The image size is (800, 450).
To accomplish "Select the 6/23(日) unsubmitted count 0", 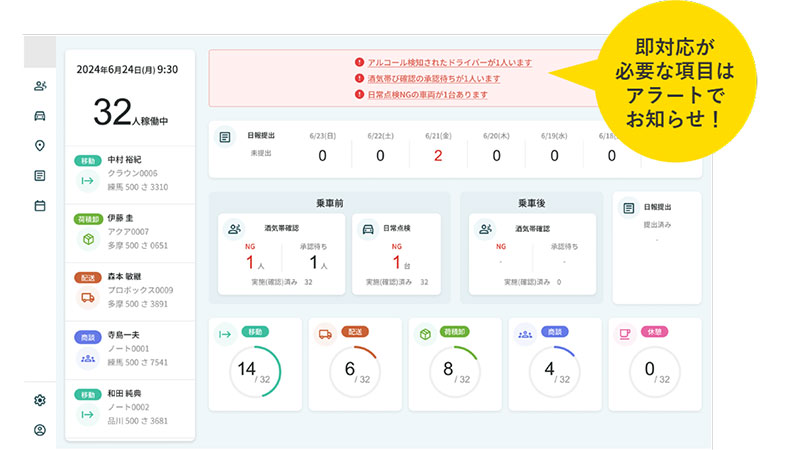I will pyautogui.click(x=322, y=156).
